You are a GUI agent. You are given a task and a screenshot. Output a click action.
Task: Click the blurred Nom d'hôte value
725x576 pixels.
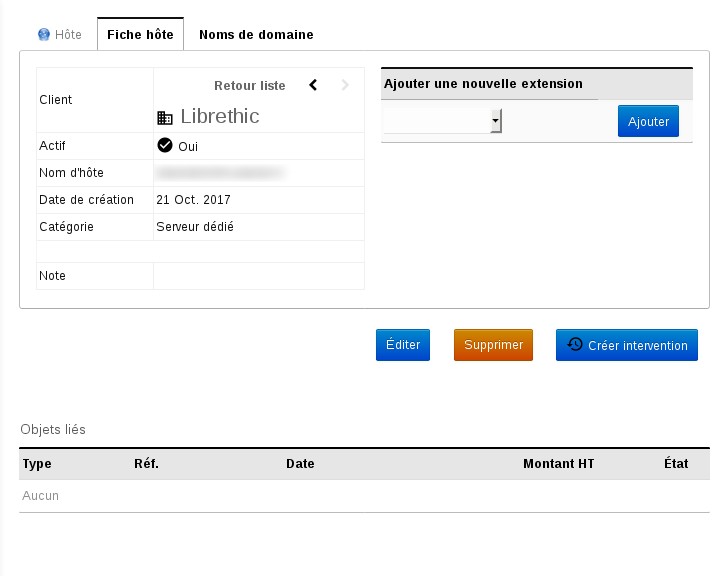click(x=220, y=173)
